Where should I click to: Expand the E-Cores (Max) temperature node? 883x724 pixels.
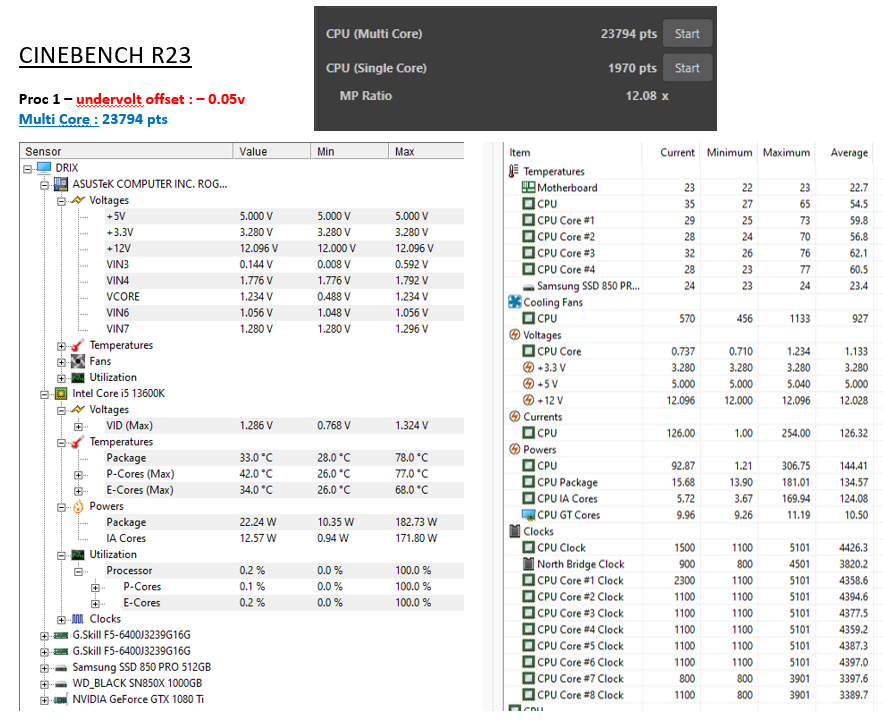point(78,491)
